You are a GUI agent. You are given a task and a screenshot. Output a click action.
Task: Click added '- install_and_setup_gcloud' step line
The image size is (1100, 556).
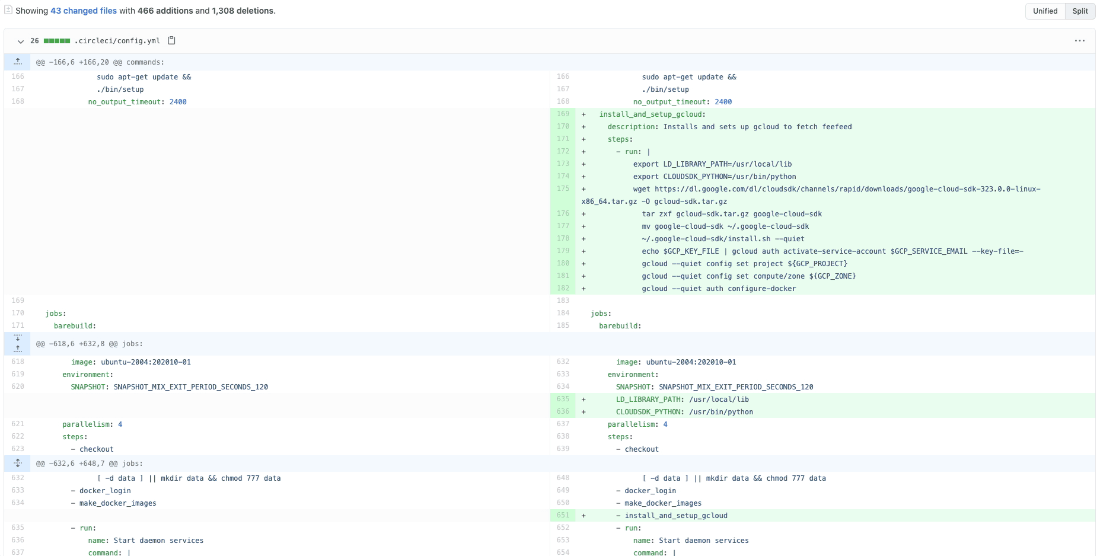(x=671, y=515)
